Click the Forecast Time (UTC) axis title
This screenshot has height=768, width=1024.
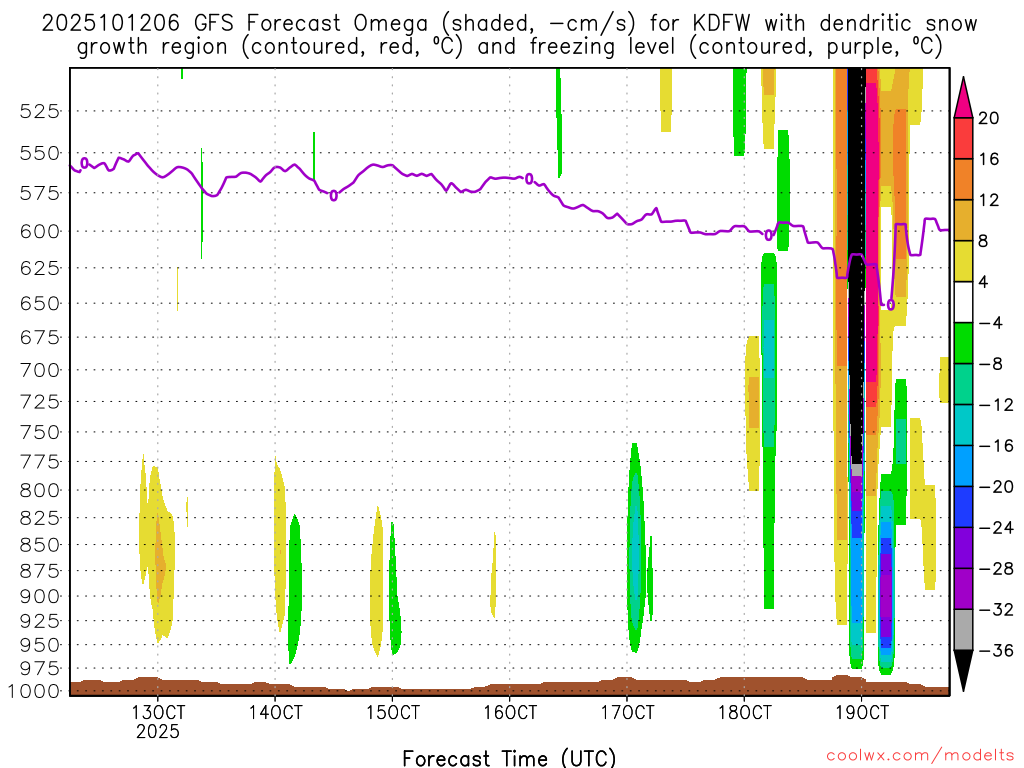tap(509, 758)
